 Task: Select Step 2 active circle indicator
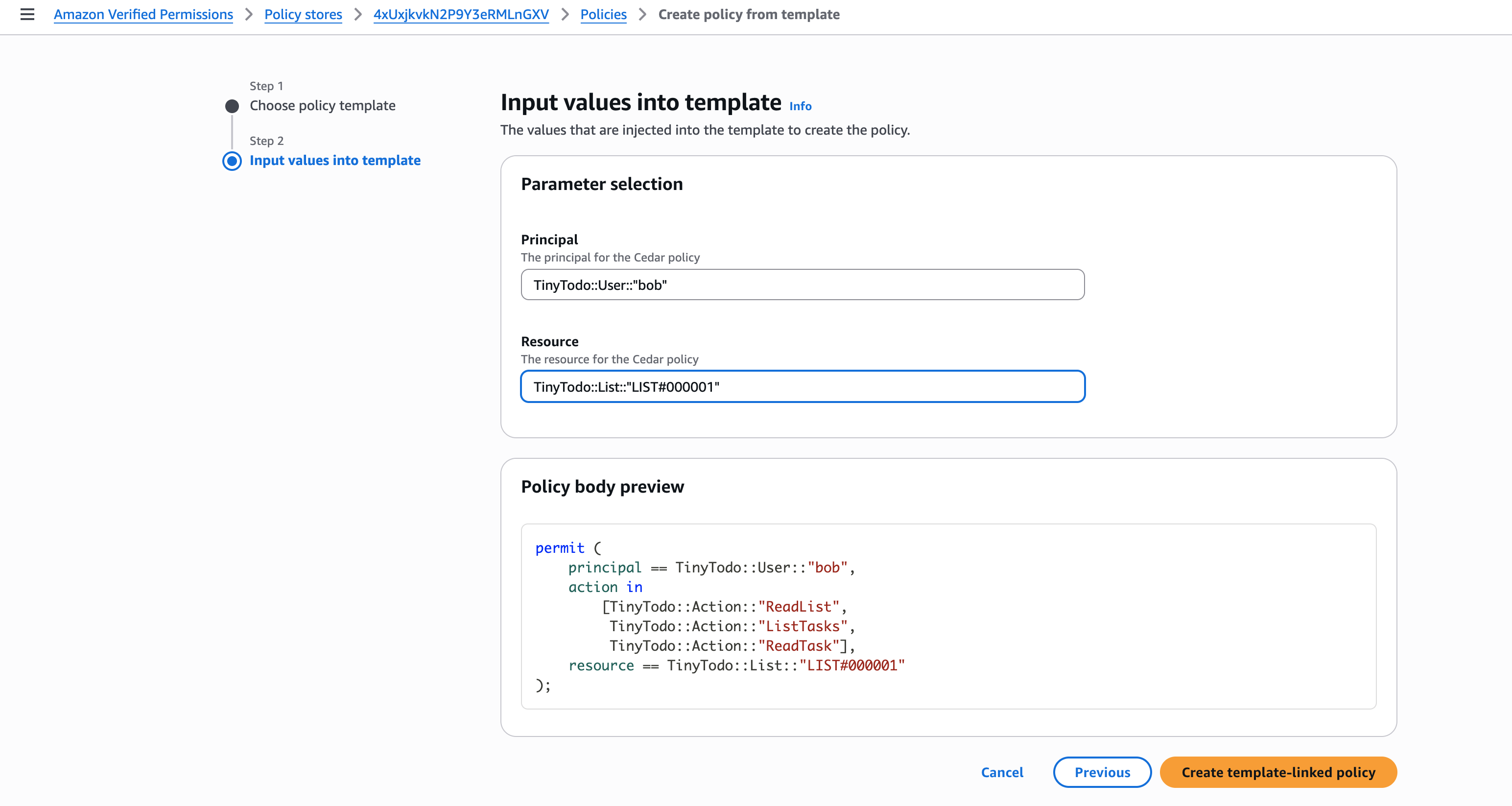(232, 161)
